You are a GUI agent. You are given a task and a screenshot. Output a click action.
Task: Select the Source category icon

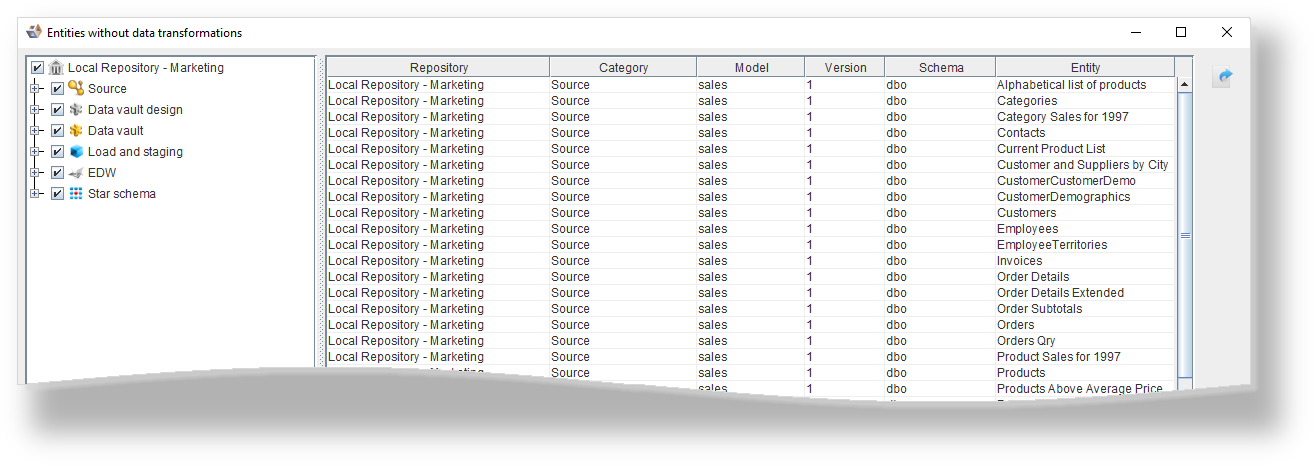click(x=76, y=89)
